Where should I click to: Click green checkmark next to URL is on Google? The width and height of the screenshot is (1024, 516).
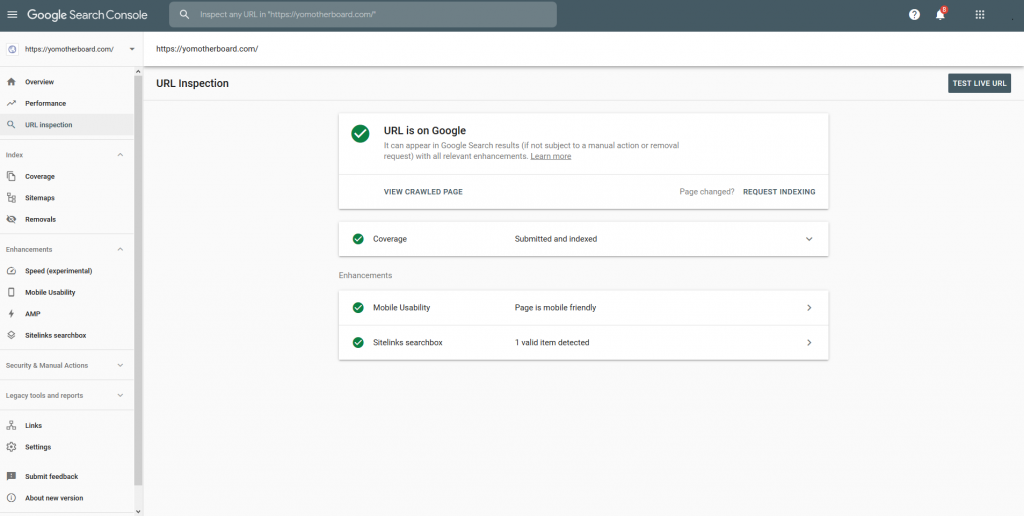[x=360, y=133]
